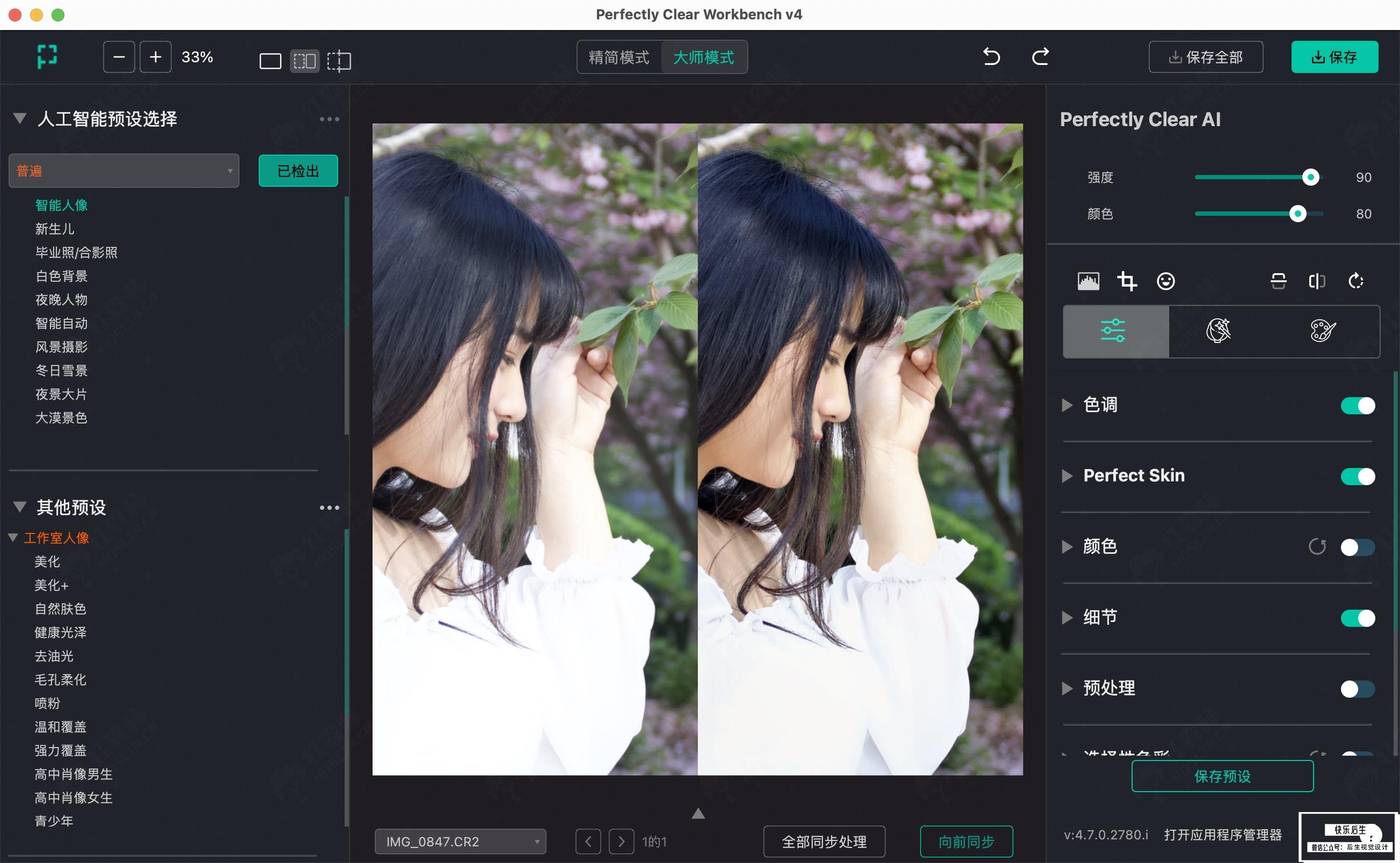Screen dimensions: 1400x863
Task: Open AI presets panel options menu
Action: point(329,119)
